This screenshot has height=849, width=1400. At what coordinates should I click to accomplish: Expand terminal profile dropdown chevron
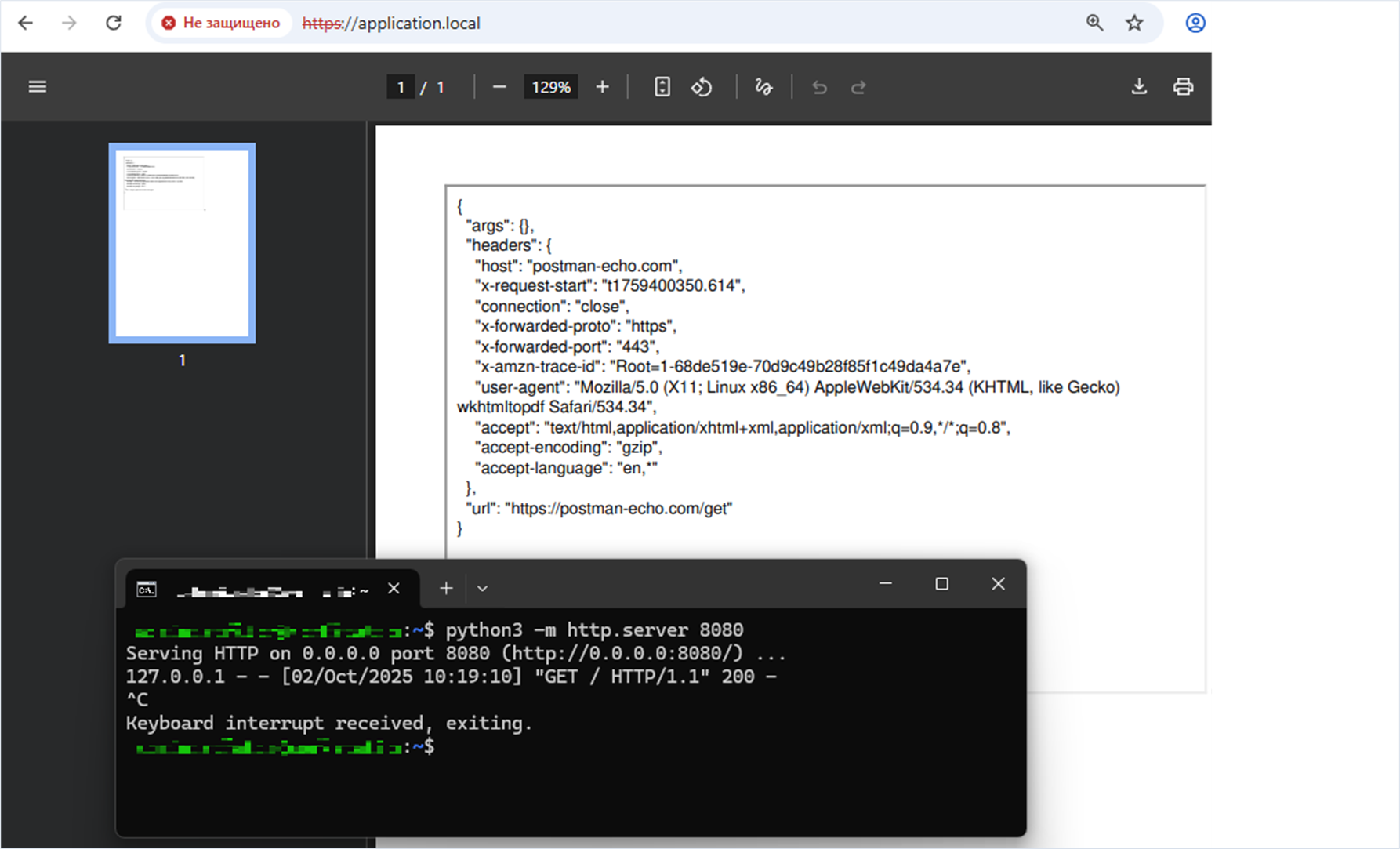click(x=483, y=588)
